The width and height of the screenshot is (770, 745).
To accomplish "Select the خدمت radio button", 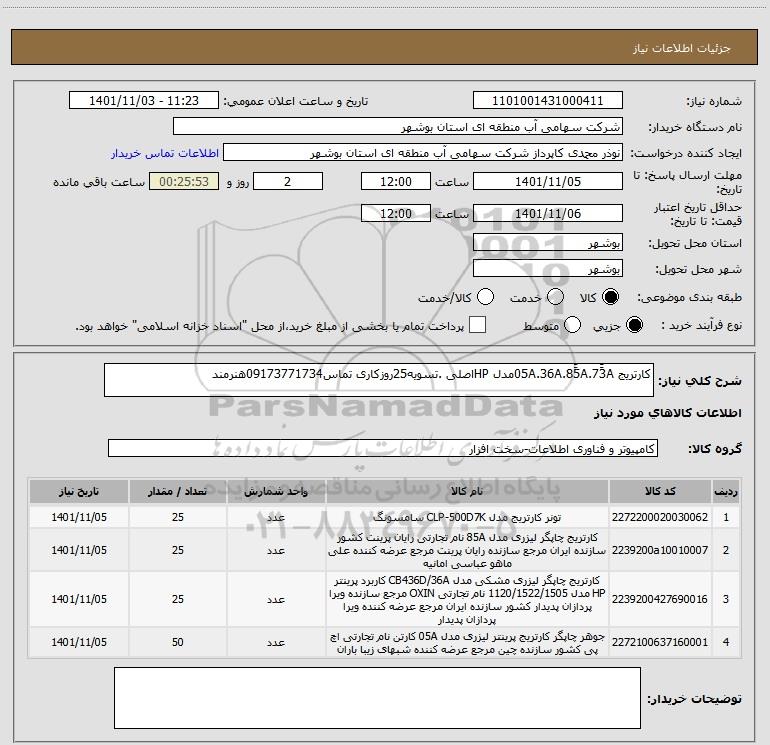I will coord(555,297).
